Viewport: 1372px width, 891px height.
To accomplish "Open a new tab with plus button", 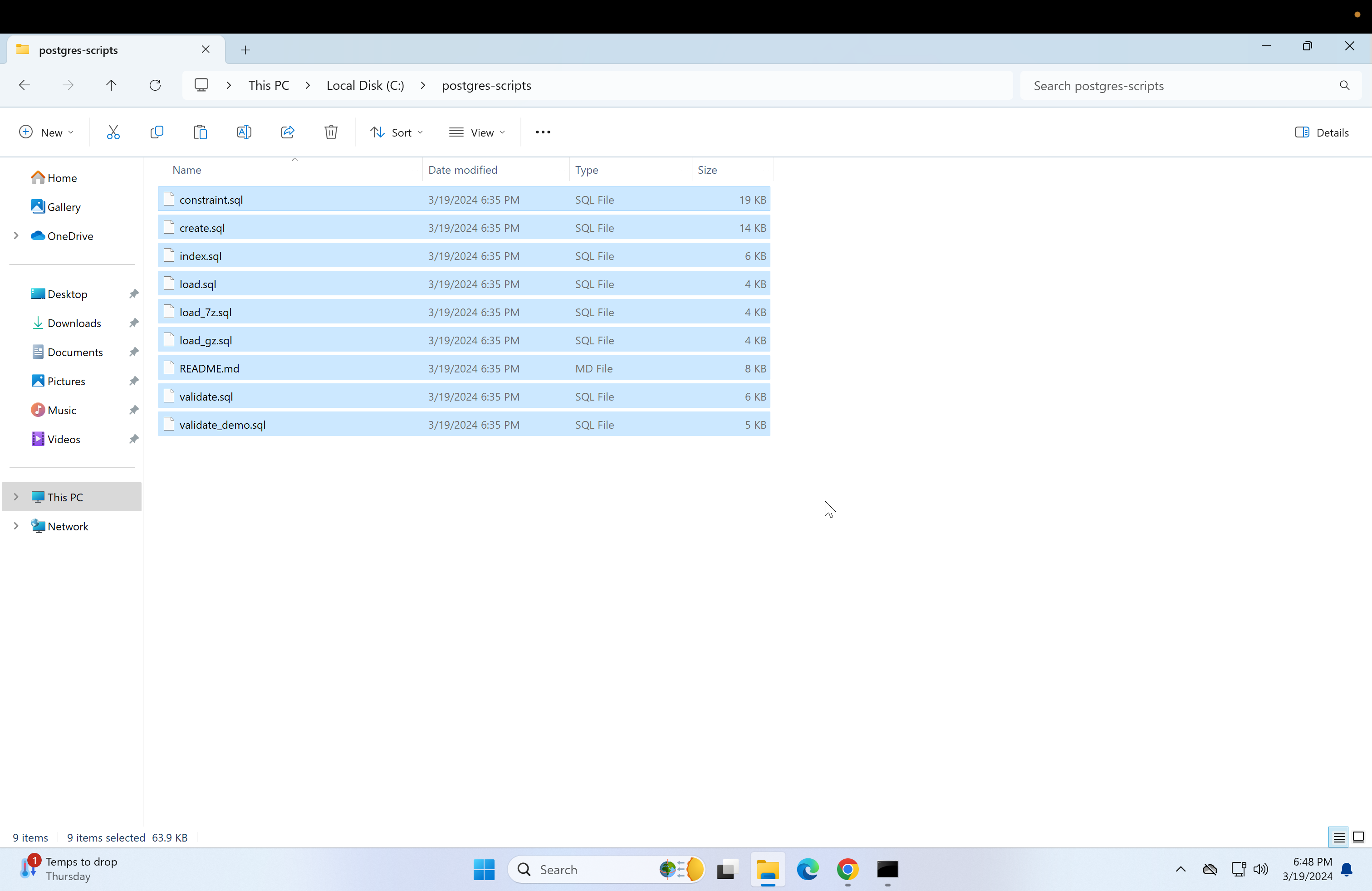I will click(x=245, y=49).
